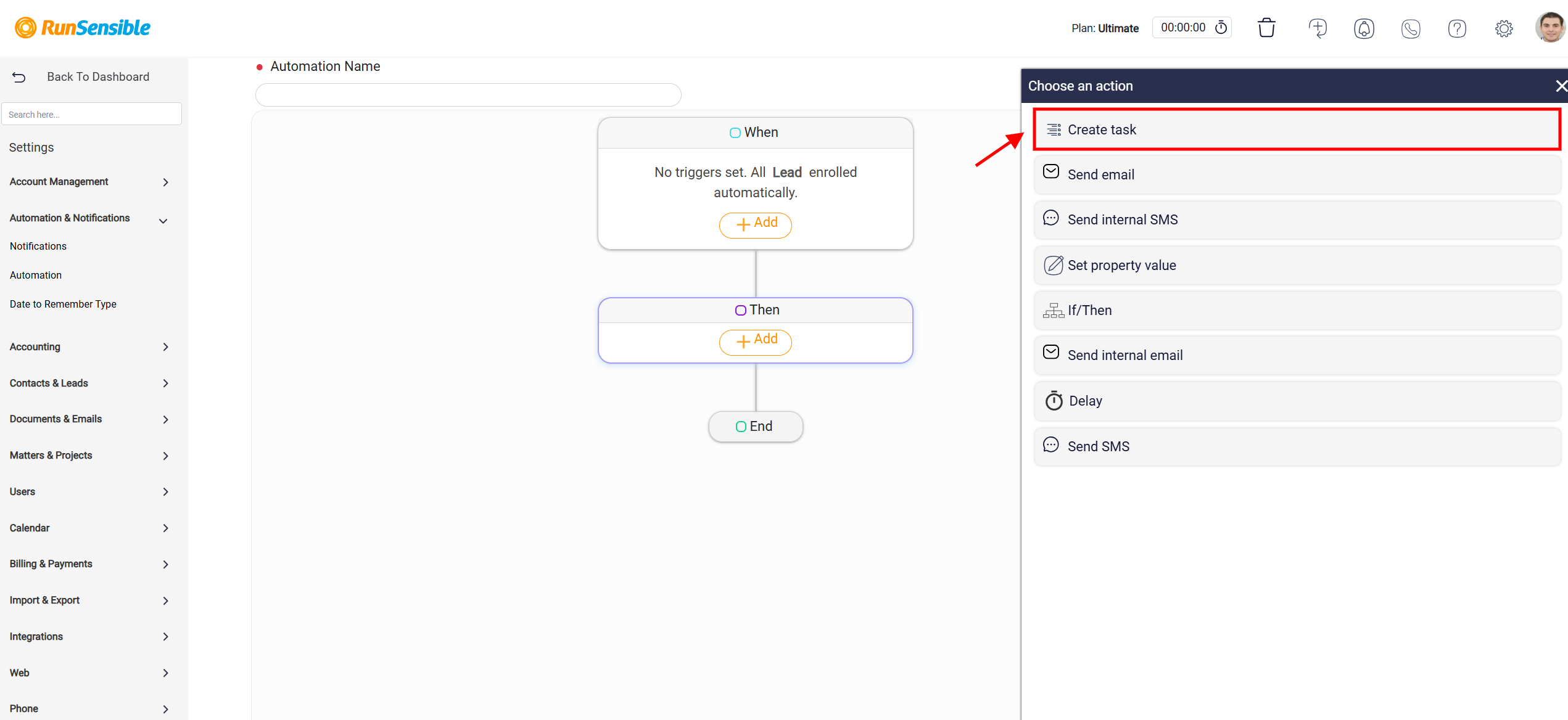1568x720 pixels.
Task: Click the Send email action icon
Action: pos(1051,174)
